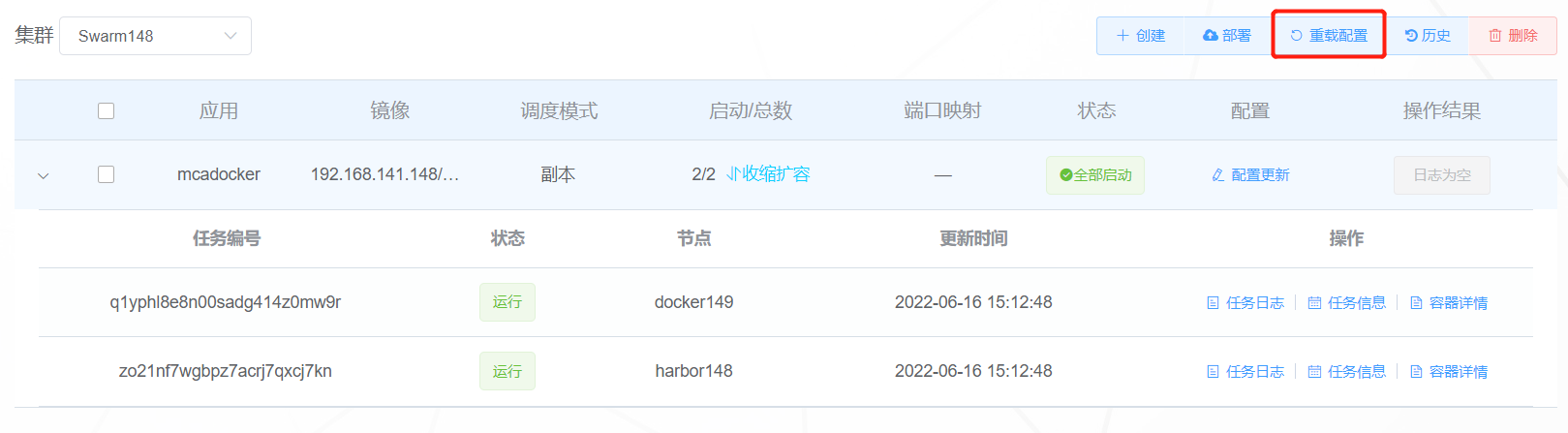Screen dimensions: 1568x433
Task: Click the 启动/总数 column header
Action: pos(751,110)
